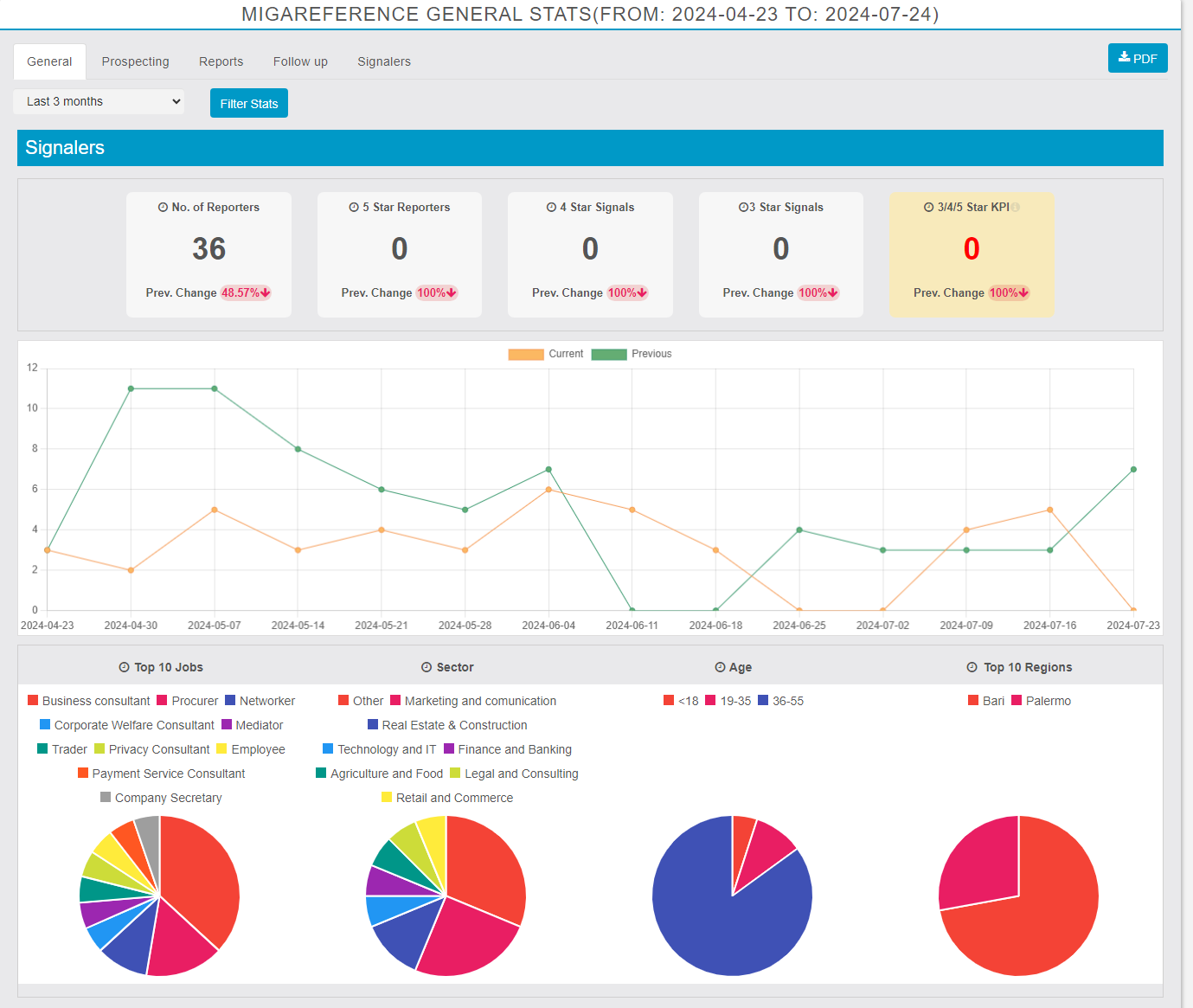The height and width of the screenshot is (1008, 1193).
Task: Click the clock icon beside Age heading
Action: tap(720, 667)
